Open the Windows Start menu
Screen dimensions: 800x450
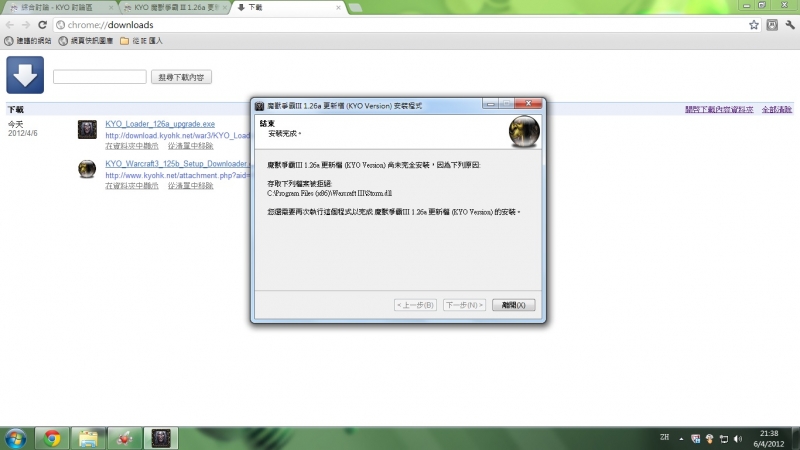coord(15,438)
